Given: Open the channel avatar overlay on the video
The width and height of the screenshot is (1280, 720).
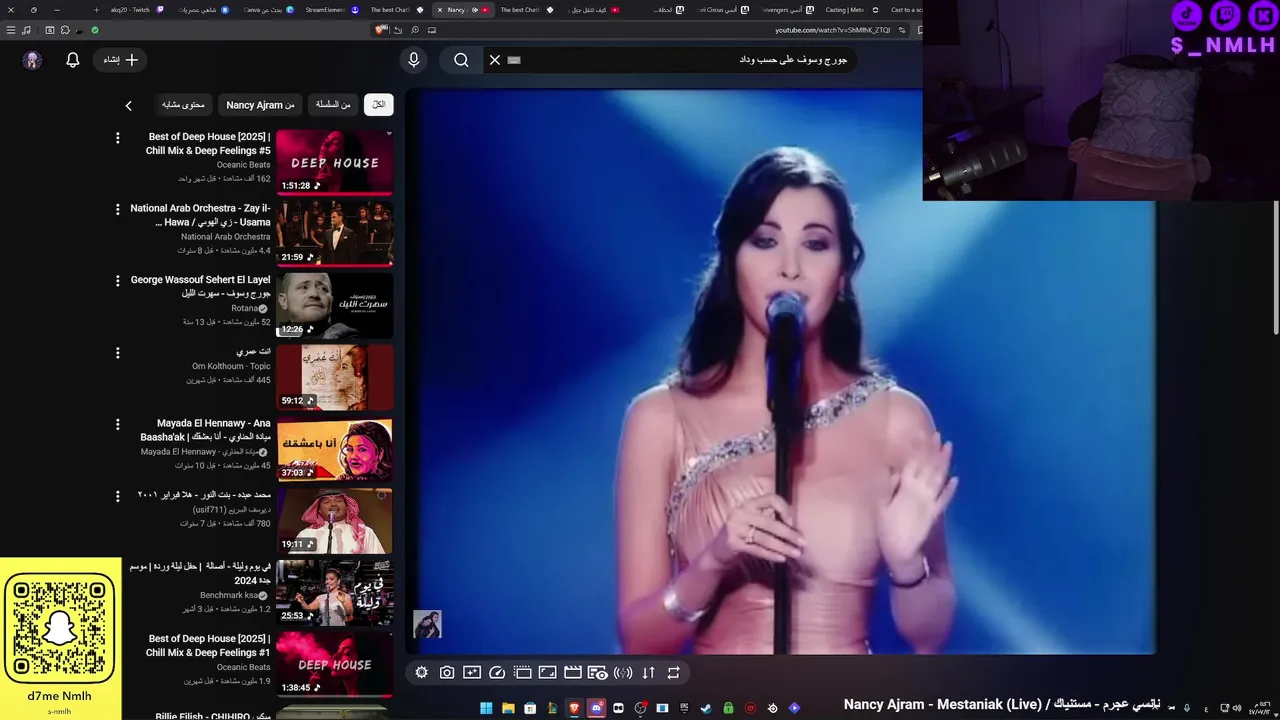Looking at the screenshot, I should [x=427, y=624].
